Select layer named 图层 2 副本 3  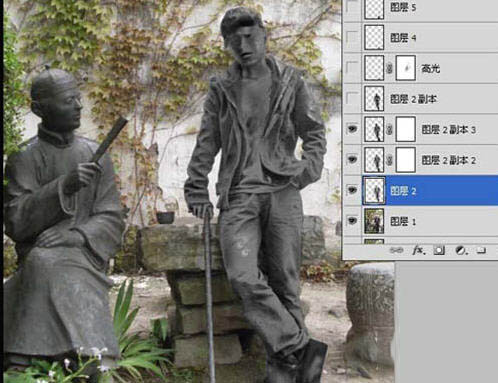tap(448, 130)
